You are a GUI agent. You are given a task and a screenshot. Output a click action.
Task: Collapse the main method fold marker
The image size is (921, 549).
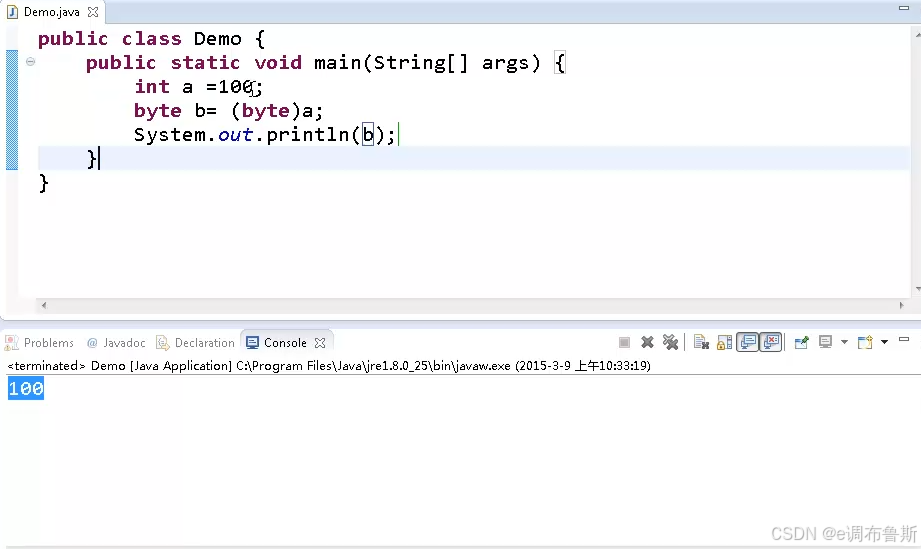pos(31,62)
